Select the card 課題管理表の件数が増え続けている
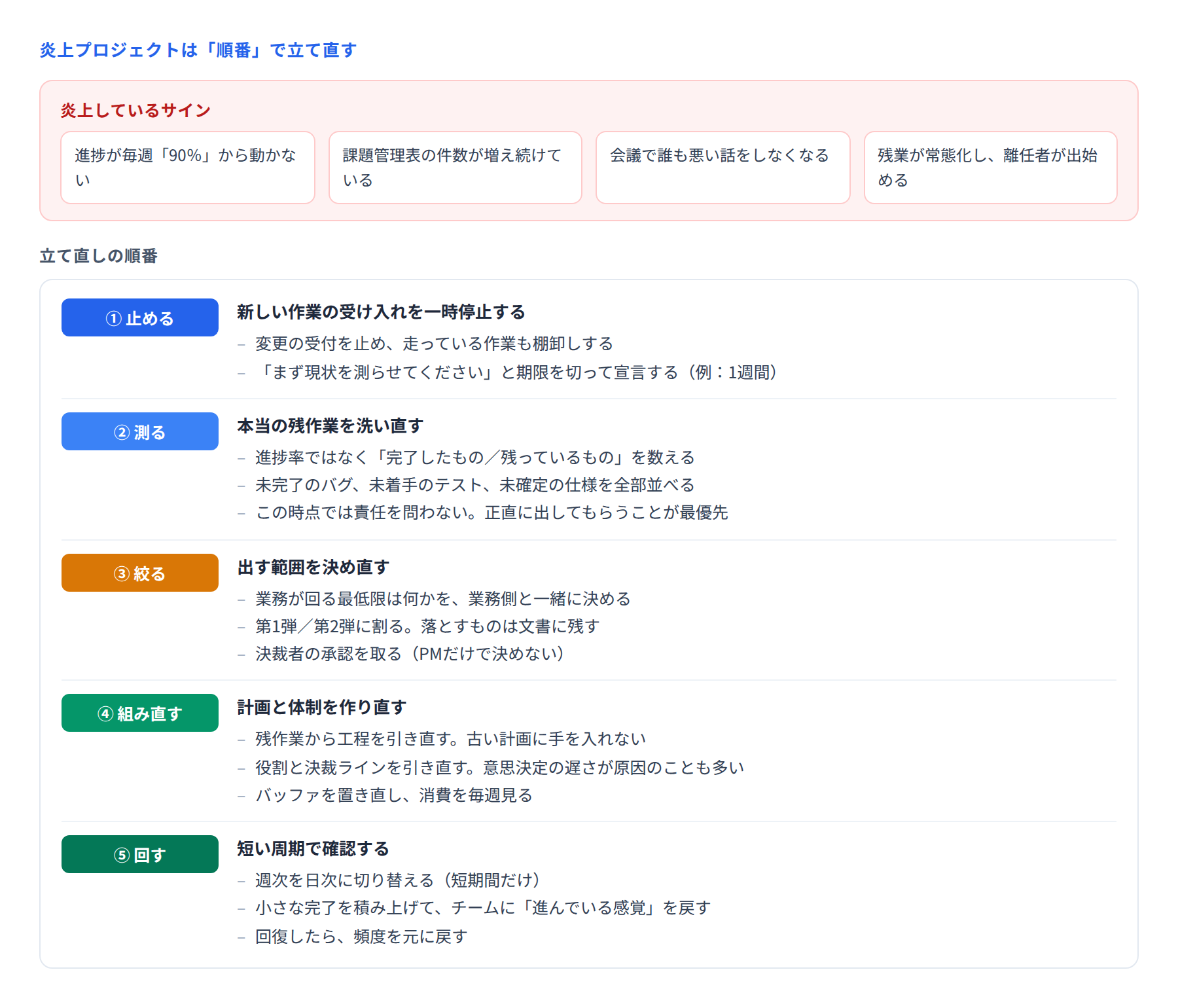1178x1008 pixels. click(455, 168)
